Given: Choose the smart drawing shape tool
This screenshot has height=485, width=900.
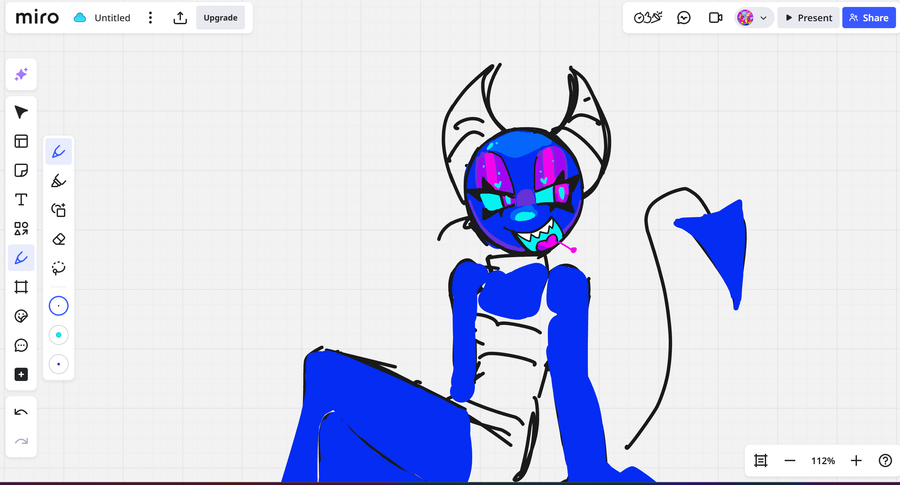Looking at the screenshot, I should [x=59, y=210].
